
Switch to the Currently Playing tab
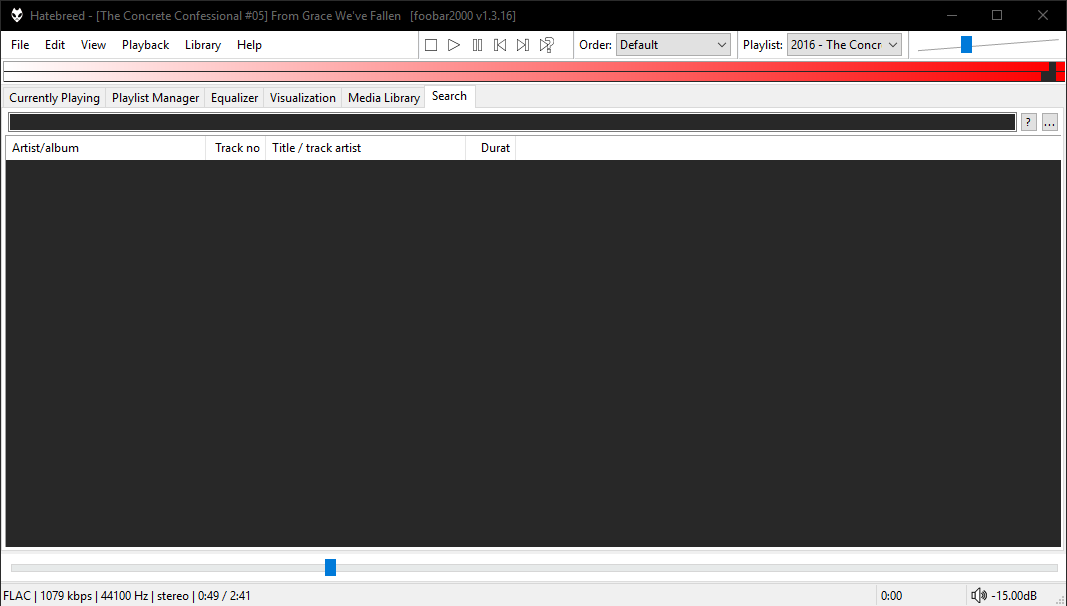(x=54, y=98)
